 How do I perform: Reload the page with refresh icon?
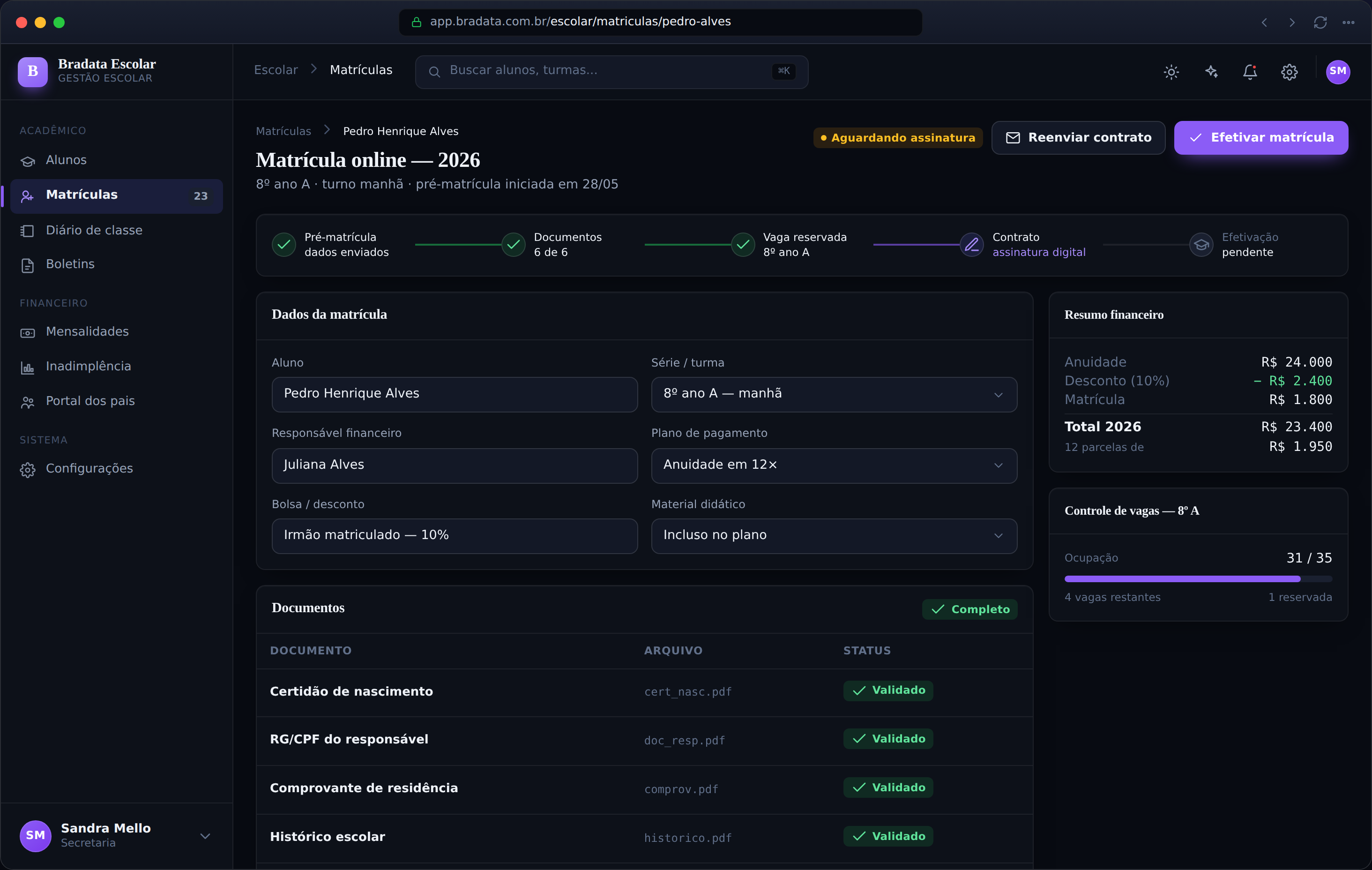tap(1320, 22)
